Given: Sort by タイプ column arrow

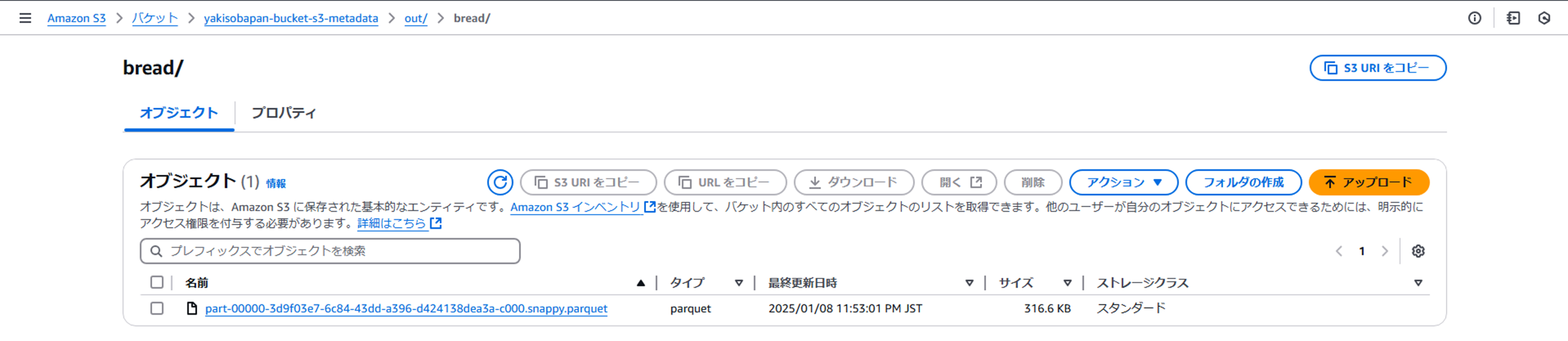Looking at the screenshot, I should (738, 282).
